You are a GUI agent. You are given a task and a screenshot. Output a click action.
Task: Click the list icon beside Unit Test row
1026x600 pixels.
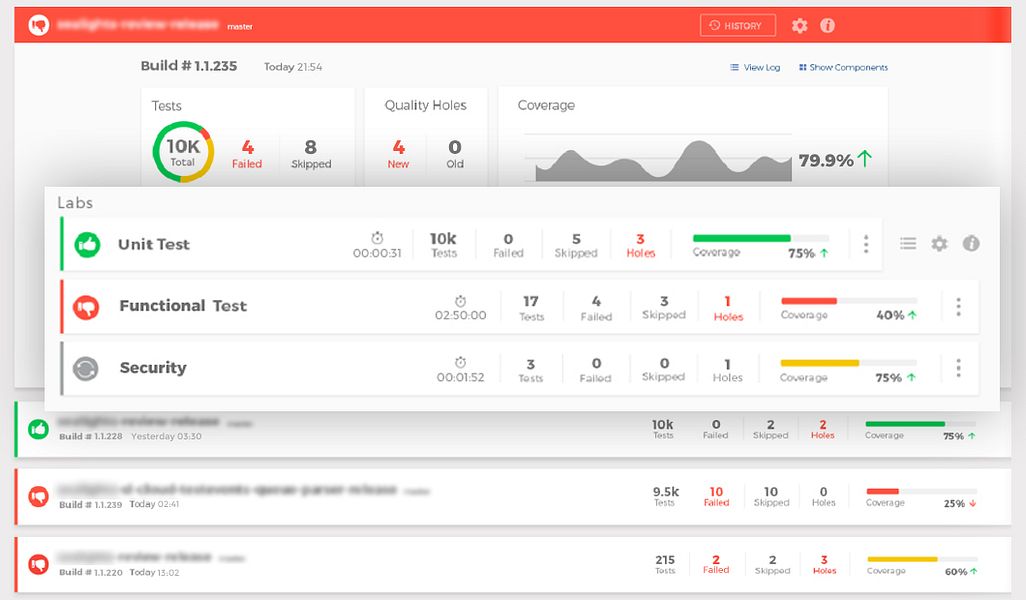click(908, 243)
